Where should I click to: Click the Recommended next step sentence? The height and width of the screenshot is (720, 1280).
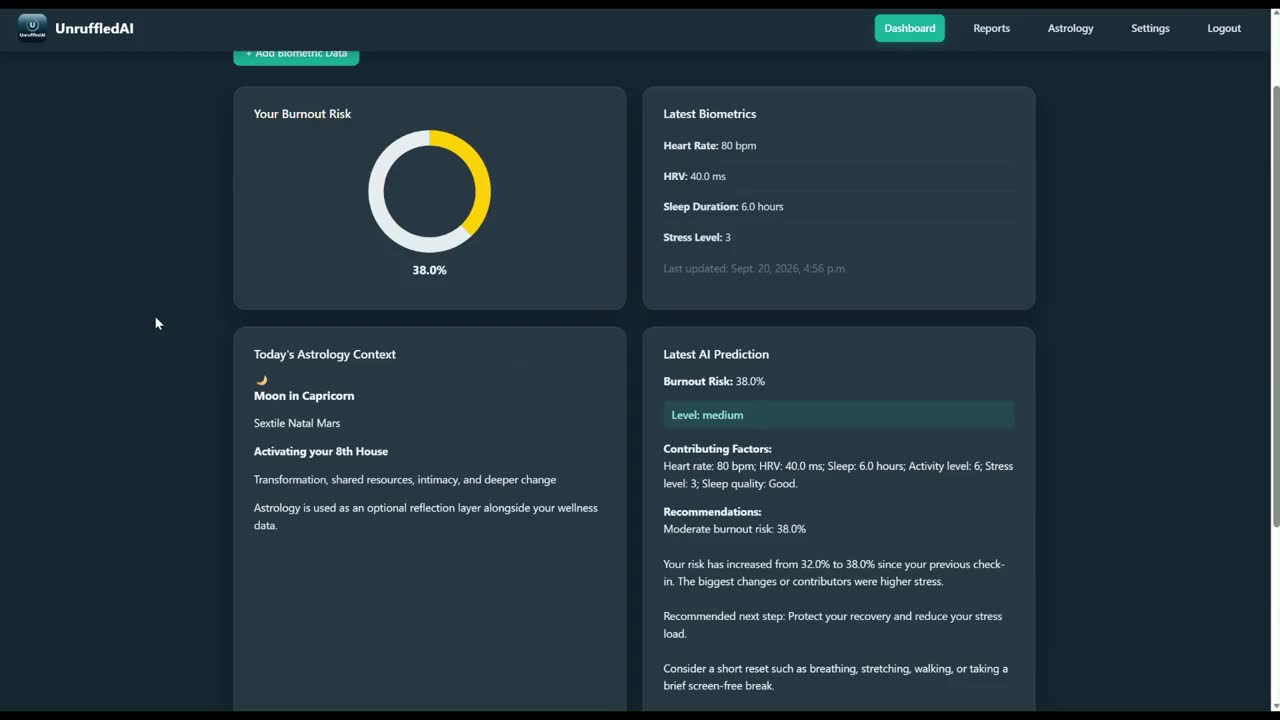[833, 625]
